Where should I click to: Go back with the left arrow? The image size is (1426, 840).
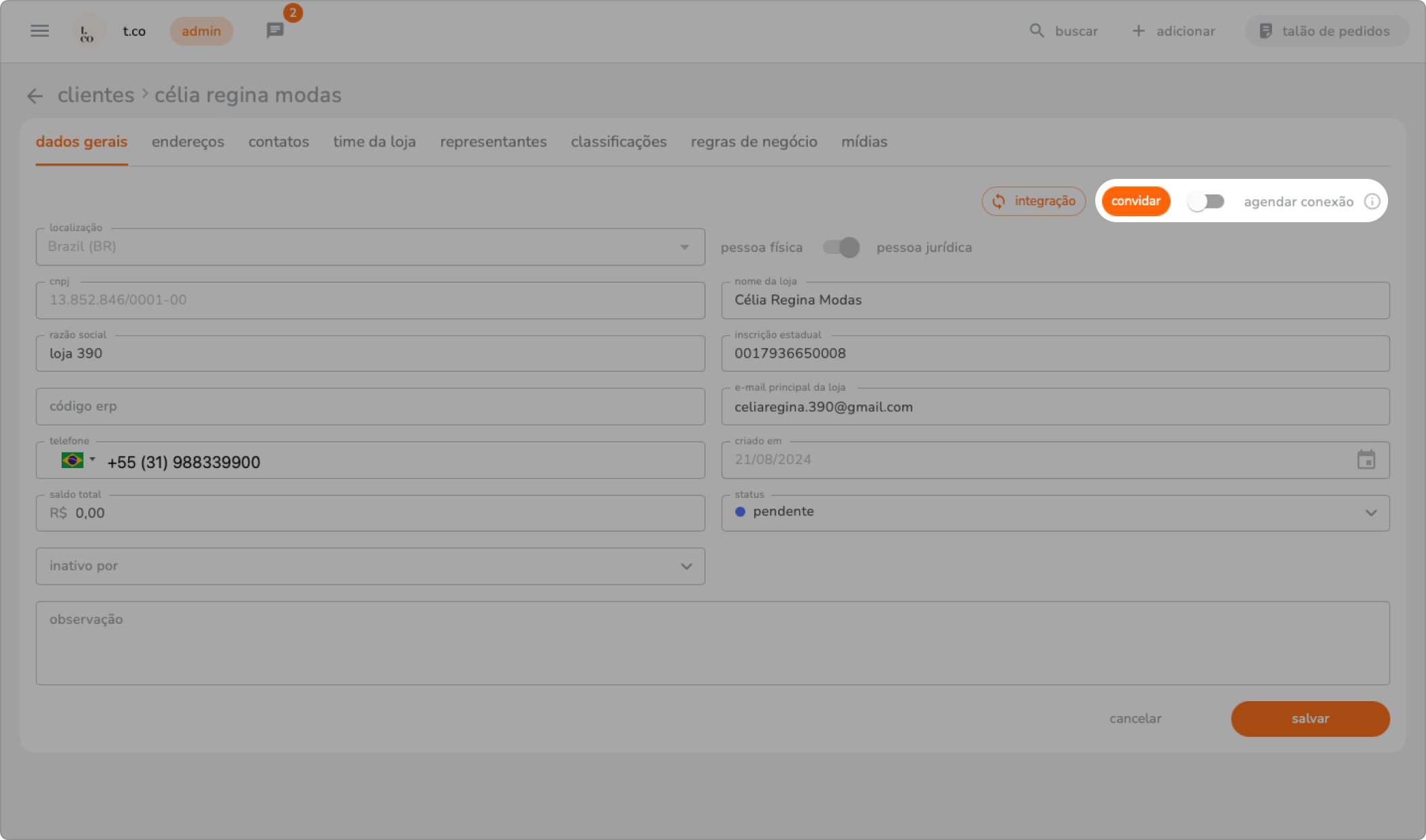tap(35, 96)
